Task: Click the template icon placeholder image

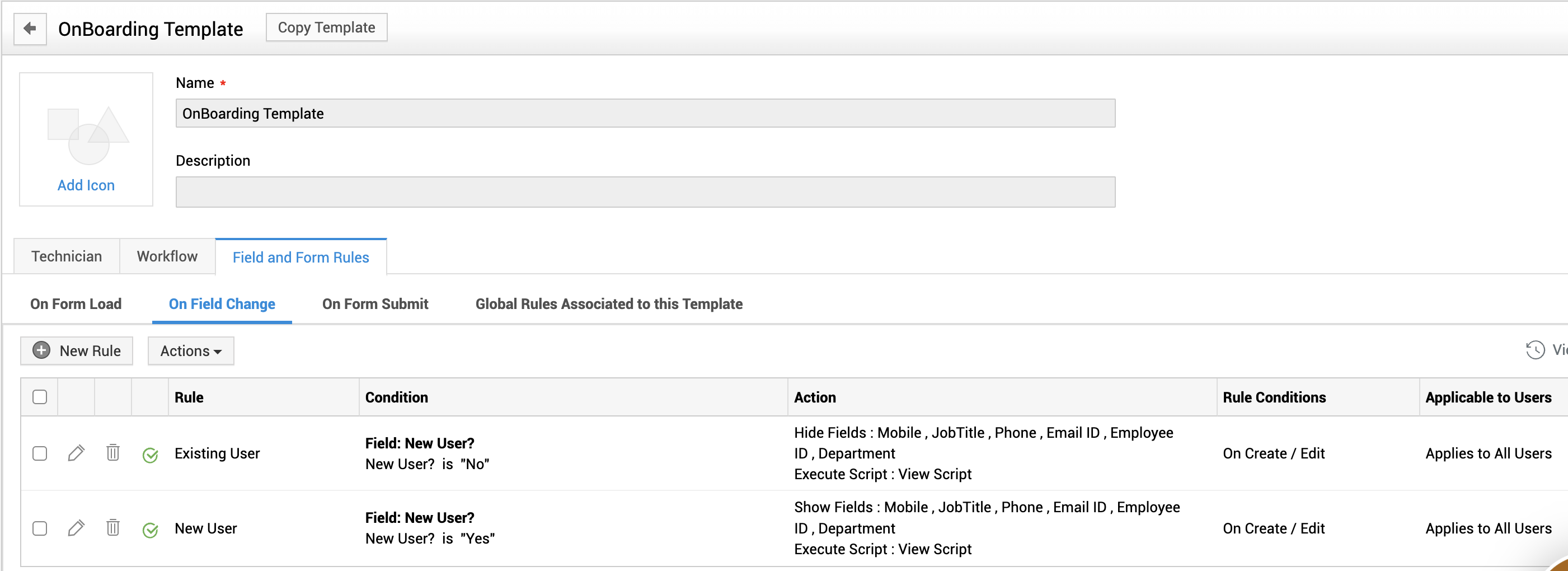Action: [87, 134]
